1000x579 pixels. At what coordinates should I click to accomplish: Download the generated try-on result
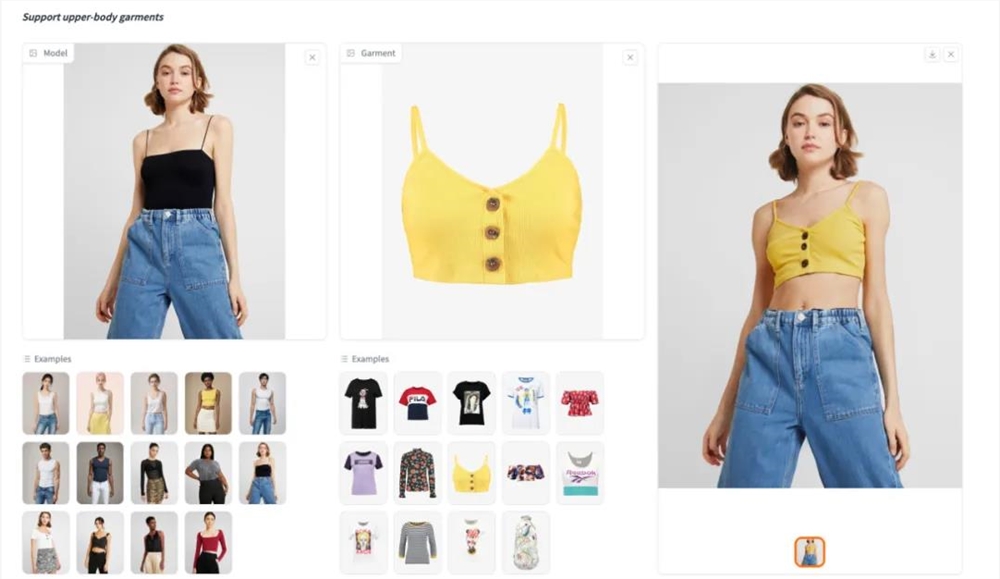(x=932, y=54)
